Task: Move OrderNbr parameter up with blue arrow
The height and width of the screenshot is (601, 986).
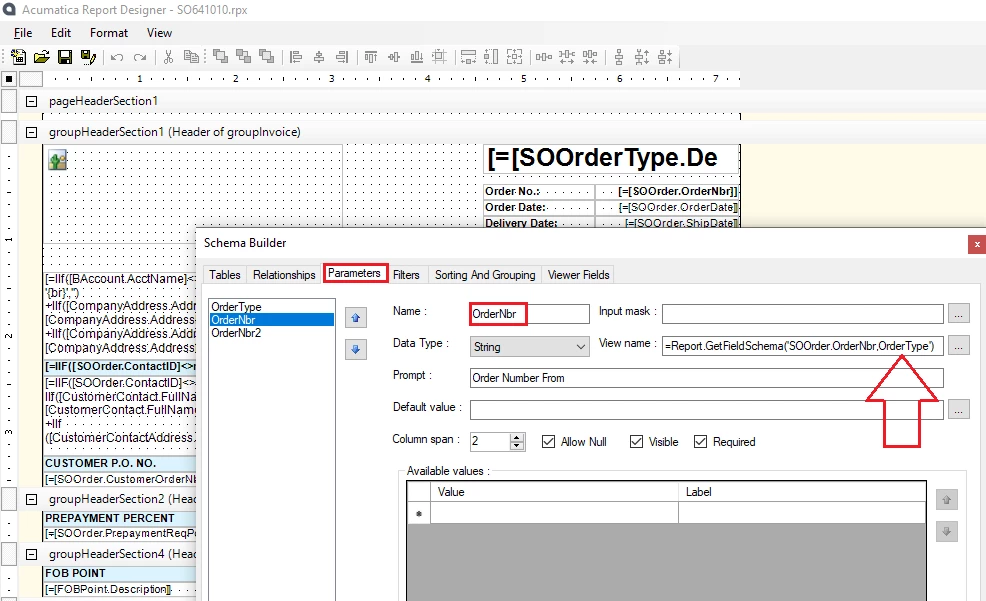Action: pos(355,317)
